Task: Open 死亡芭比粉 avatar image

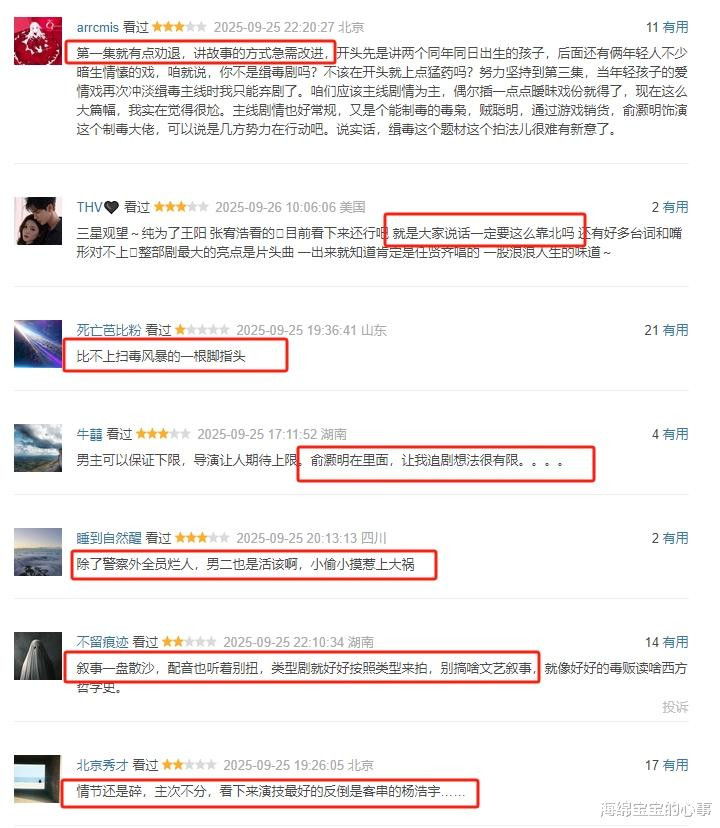Action: point(38,344)
